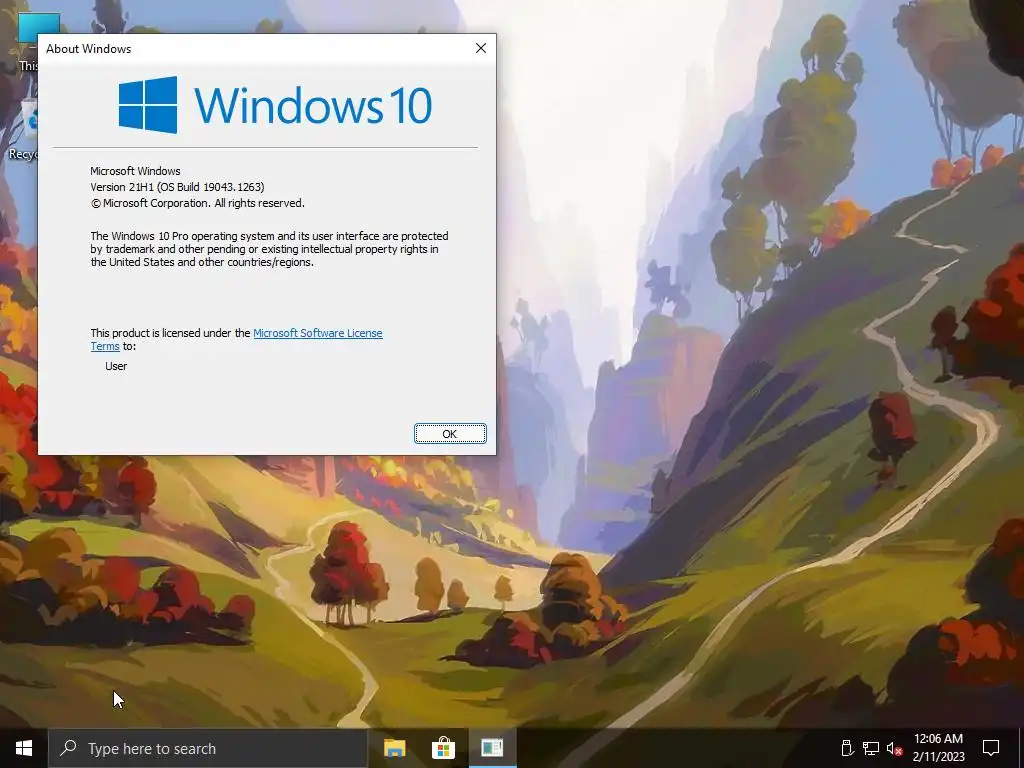Open the Windows Start menu
The height and width of the screenshot is (768, 1024).
tap(24, 748)
